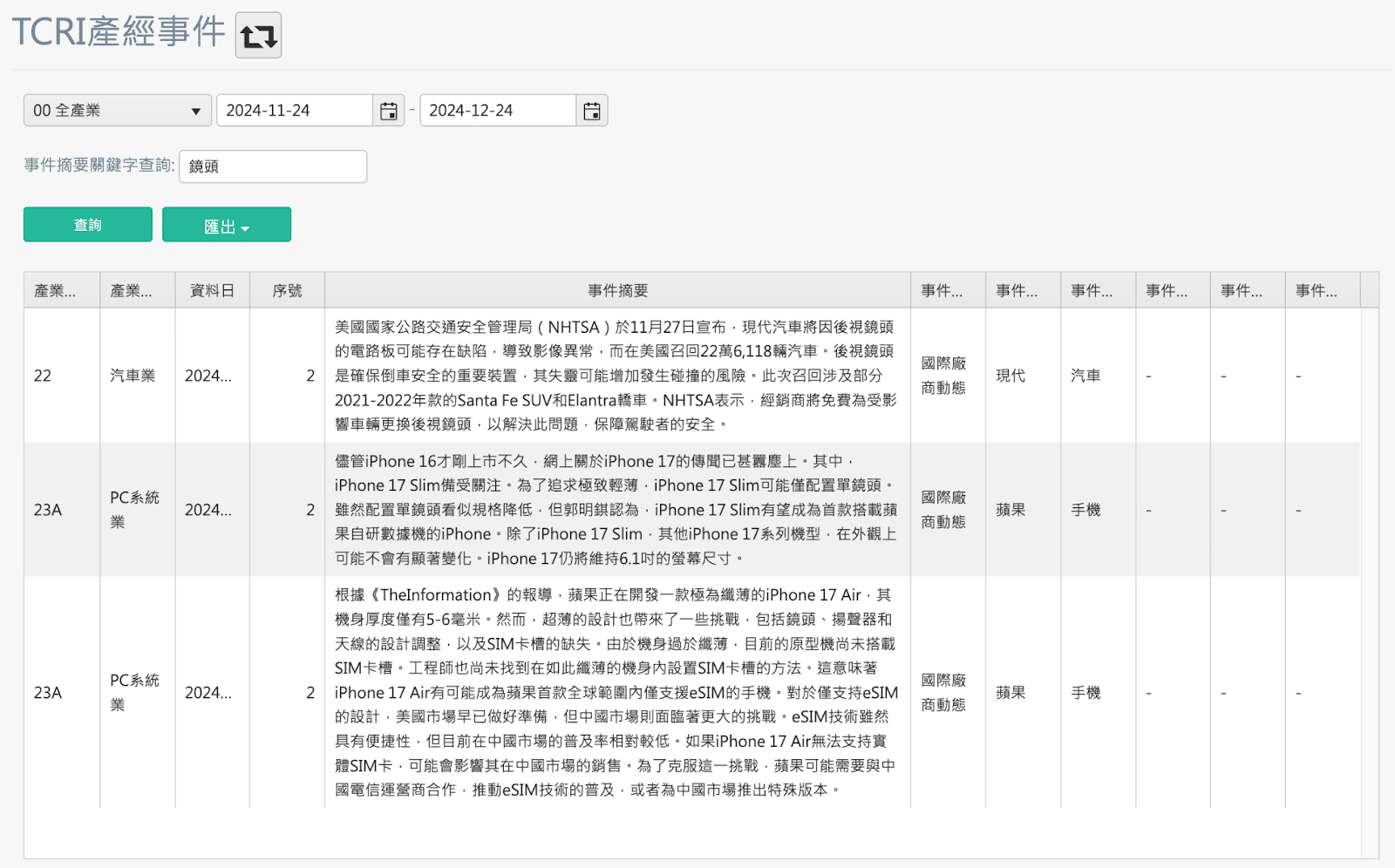Select the NHTSA recall summary text
The height and width of the screenshot is (868, 1395).
pyautogui.click(x=616, y=376)
